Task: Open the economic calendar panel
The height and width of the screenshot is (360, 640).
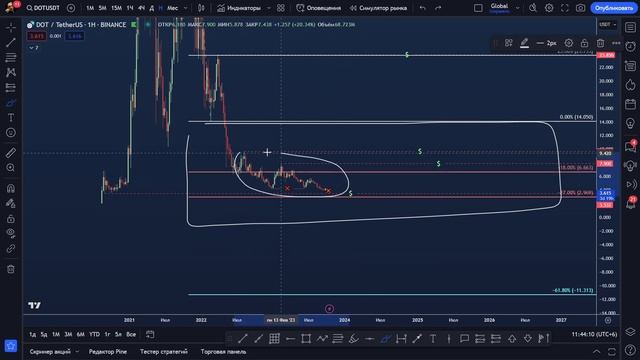Action: (x=631, y=104)
